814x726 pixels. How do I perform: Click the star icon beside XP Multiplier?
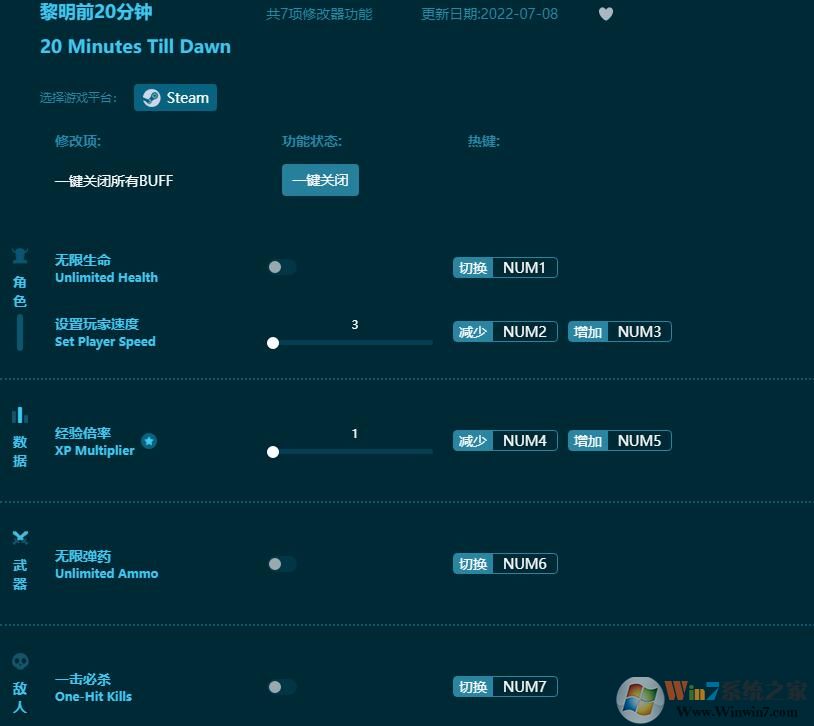149,440
